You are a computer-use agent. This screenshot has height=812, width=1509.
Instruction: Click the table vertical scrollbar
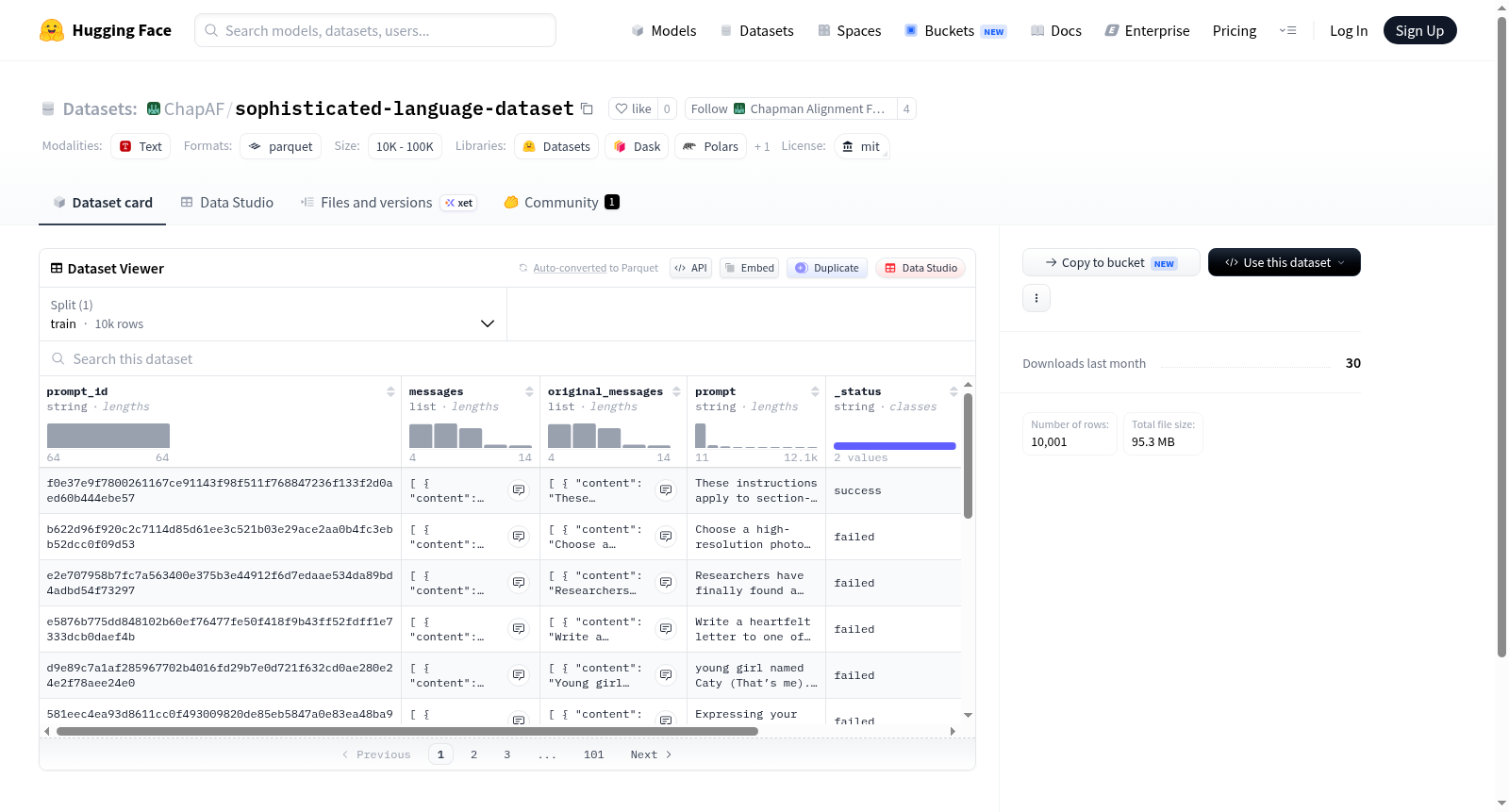tap(968, 456)
